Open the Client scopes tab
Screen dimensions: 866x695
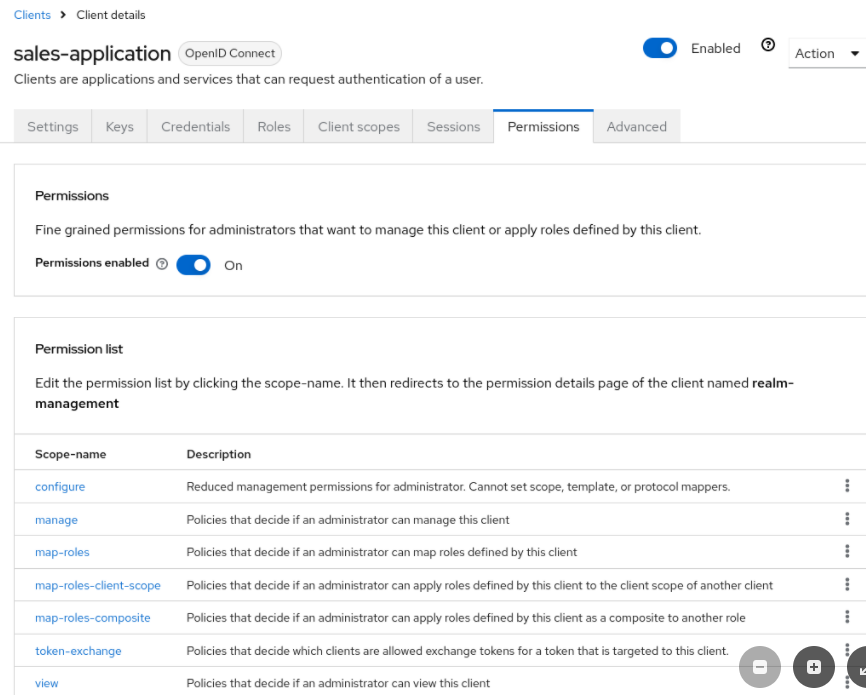(358, 126)
